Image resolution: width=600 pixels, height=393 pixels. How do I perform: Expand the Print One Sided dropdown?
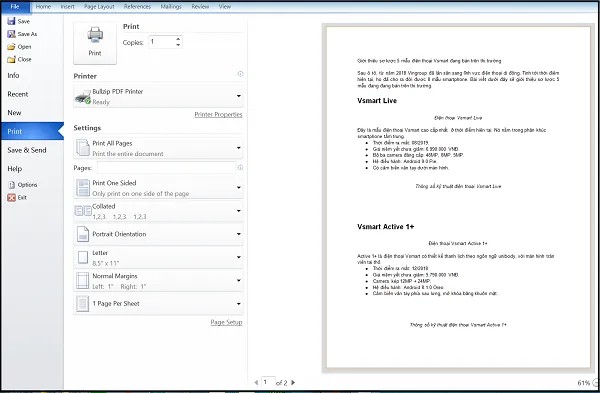click(x=158, y=188)
